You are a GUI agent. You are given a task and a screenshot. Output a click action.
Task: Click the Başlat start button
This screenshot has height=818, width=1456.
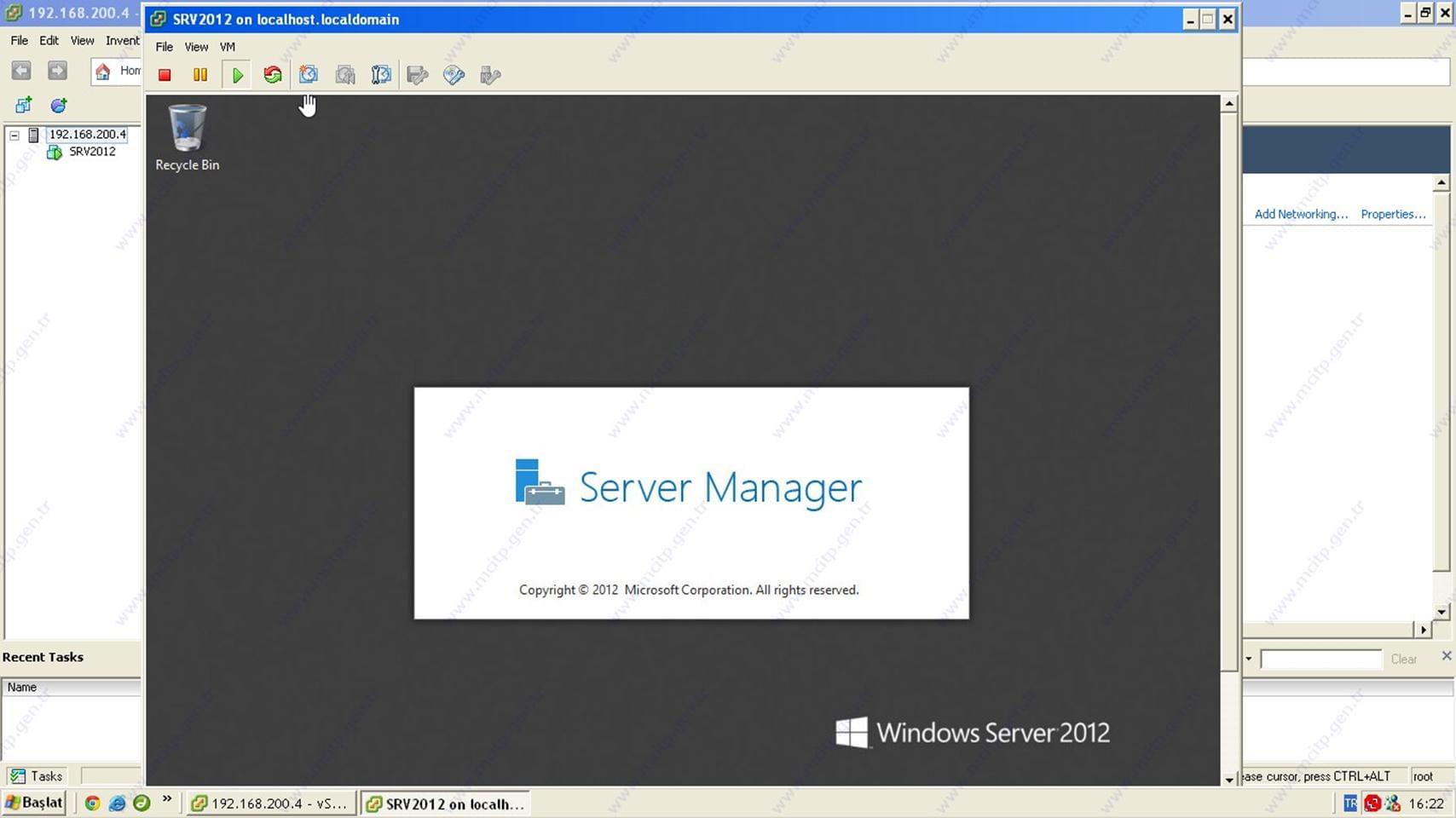tap(34, 803)
